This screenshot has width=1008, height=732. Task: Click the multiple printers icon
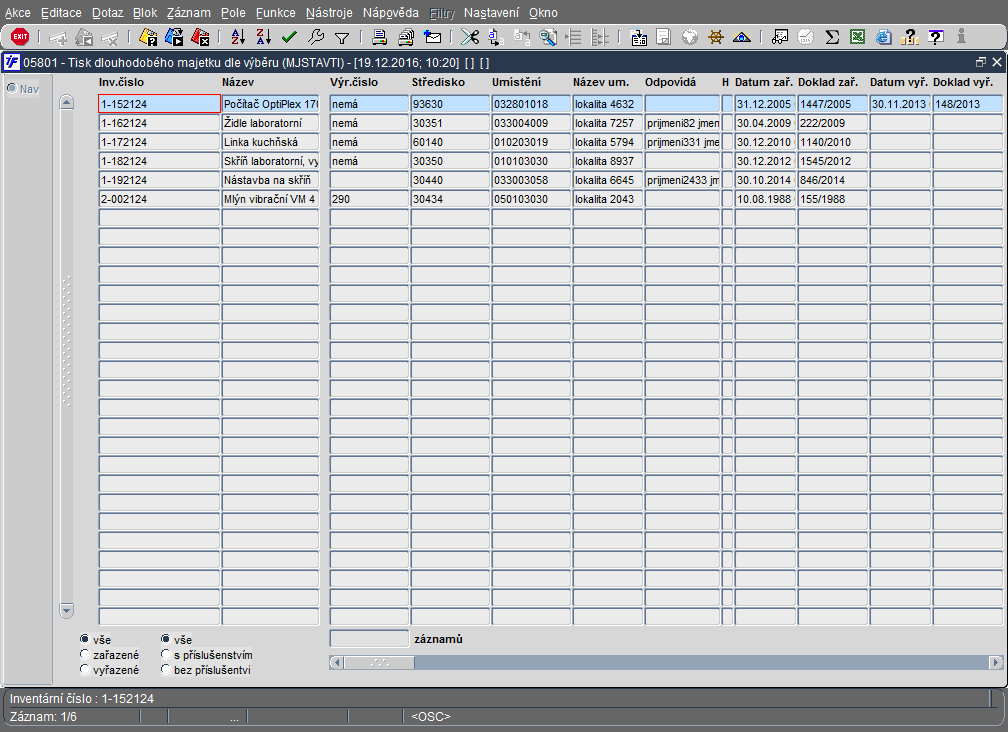[406, 37]
